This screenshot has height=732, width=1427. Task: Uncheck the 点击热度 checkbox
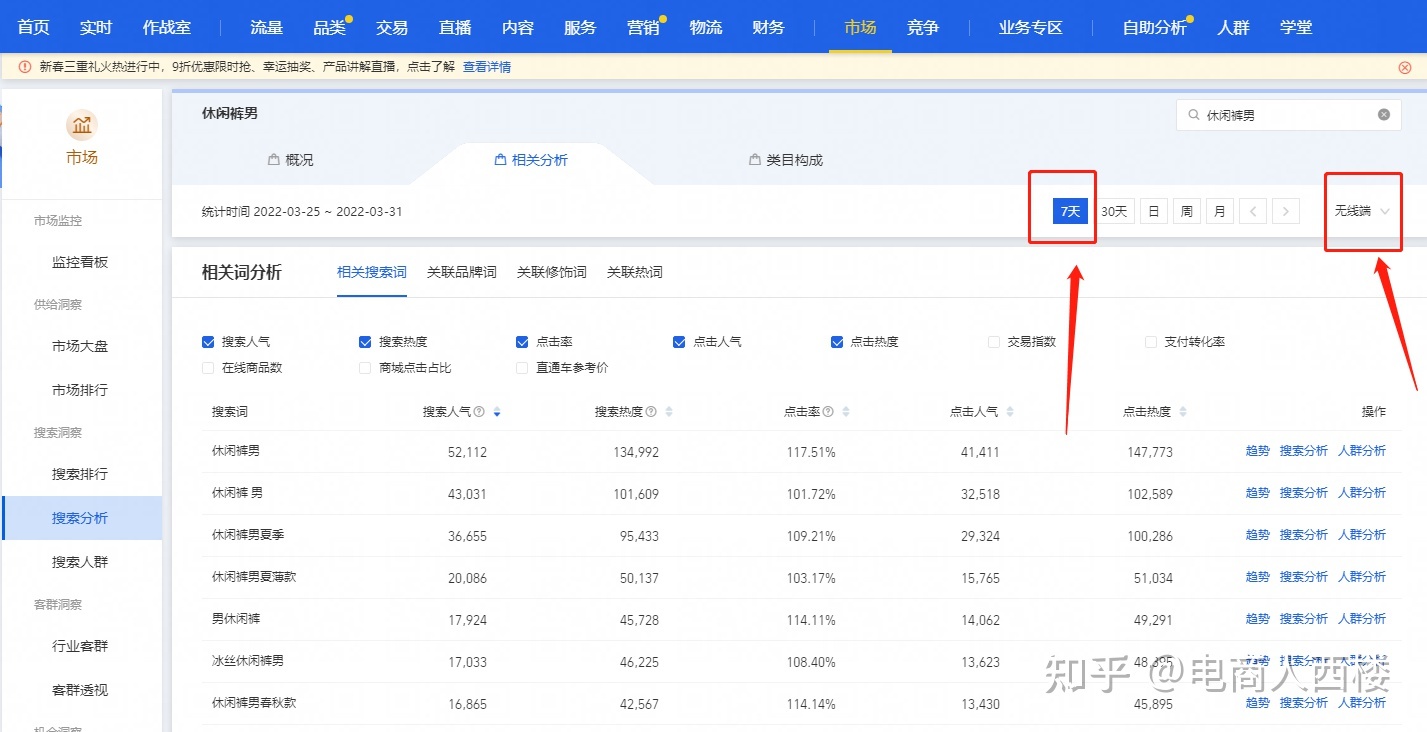837,342
